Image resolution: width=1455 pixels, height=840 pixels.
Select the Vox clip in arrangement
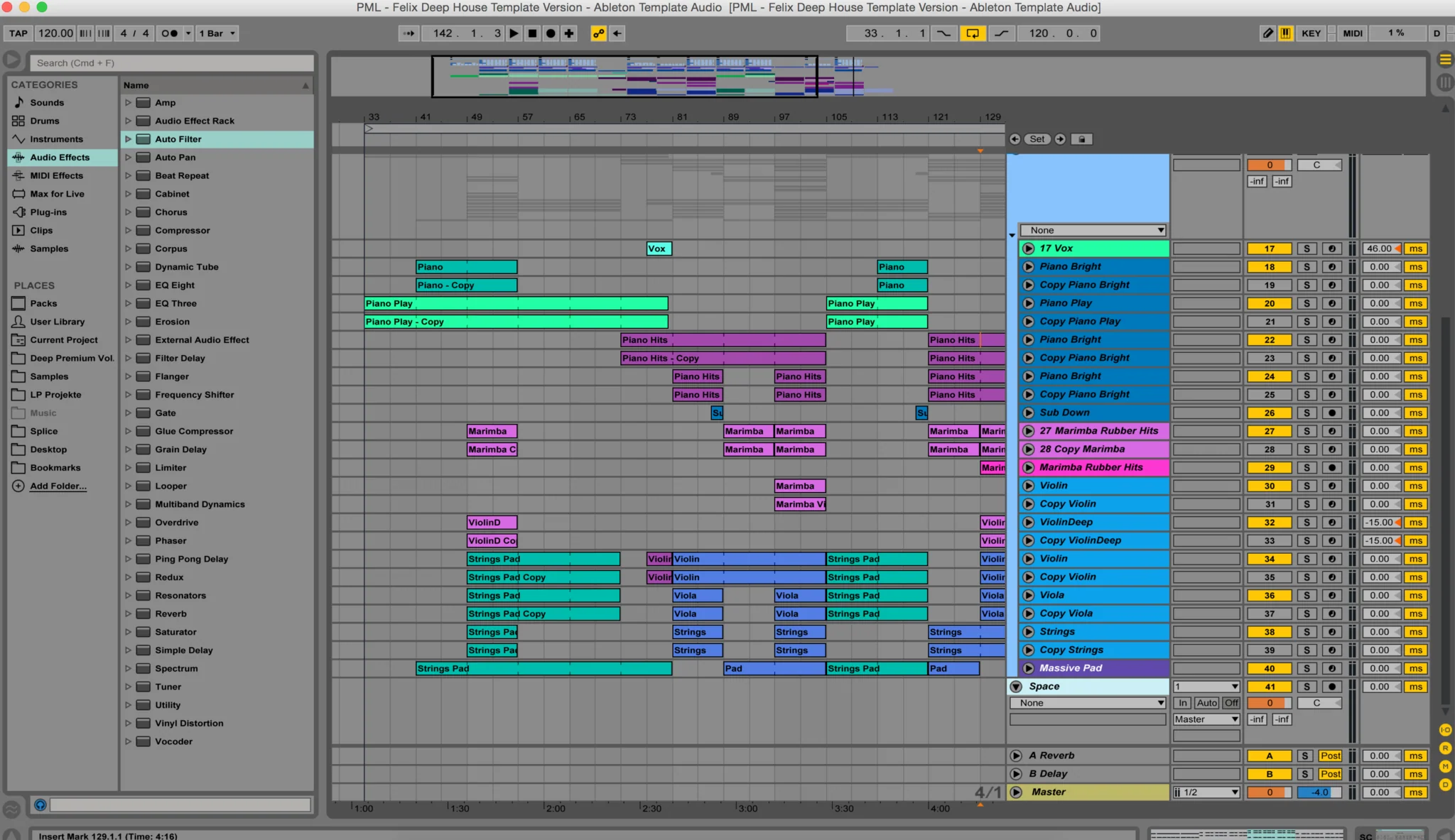pyautogui.click(x=659, y=249)
